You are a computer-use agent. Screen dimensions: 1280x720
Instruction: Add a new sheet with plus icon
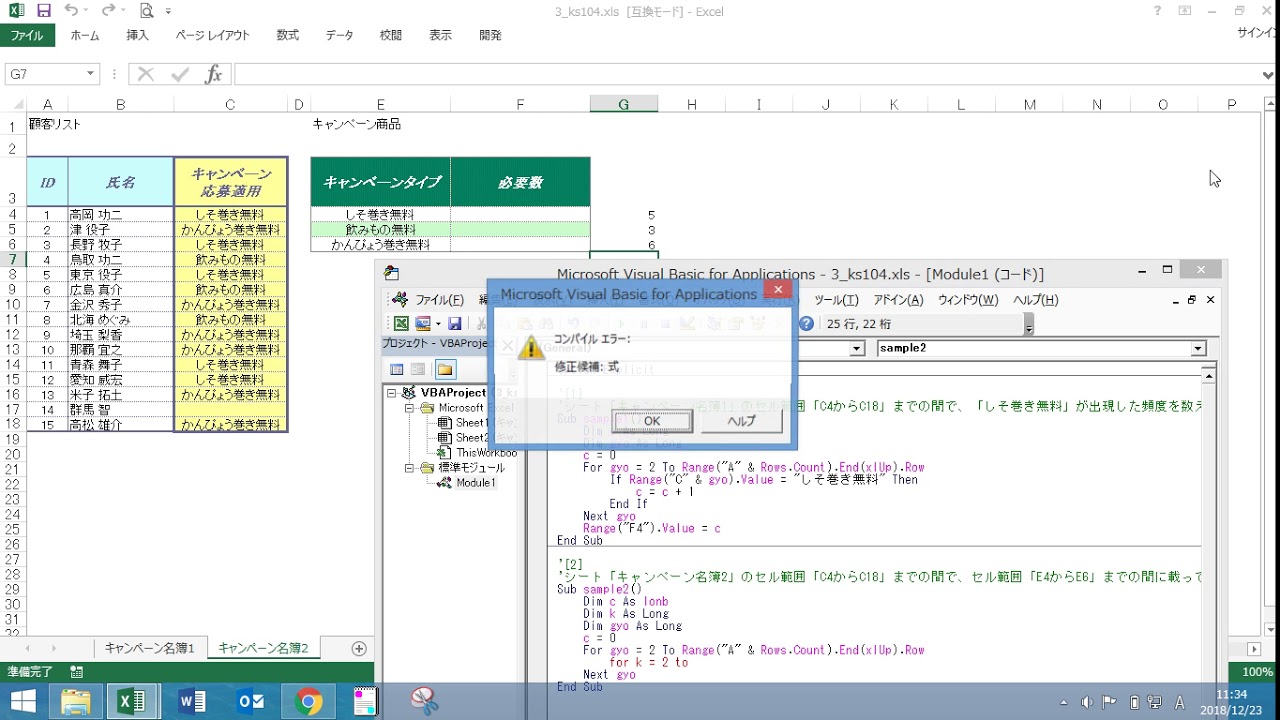pos(359,648)
